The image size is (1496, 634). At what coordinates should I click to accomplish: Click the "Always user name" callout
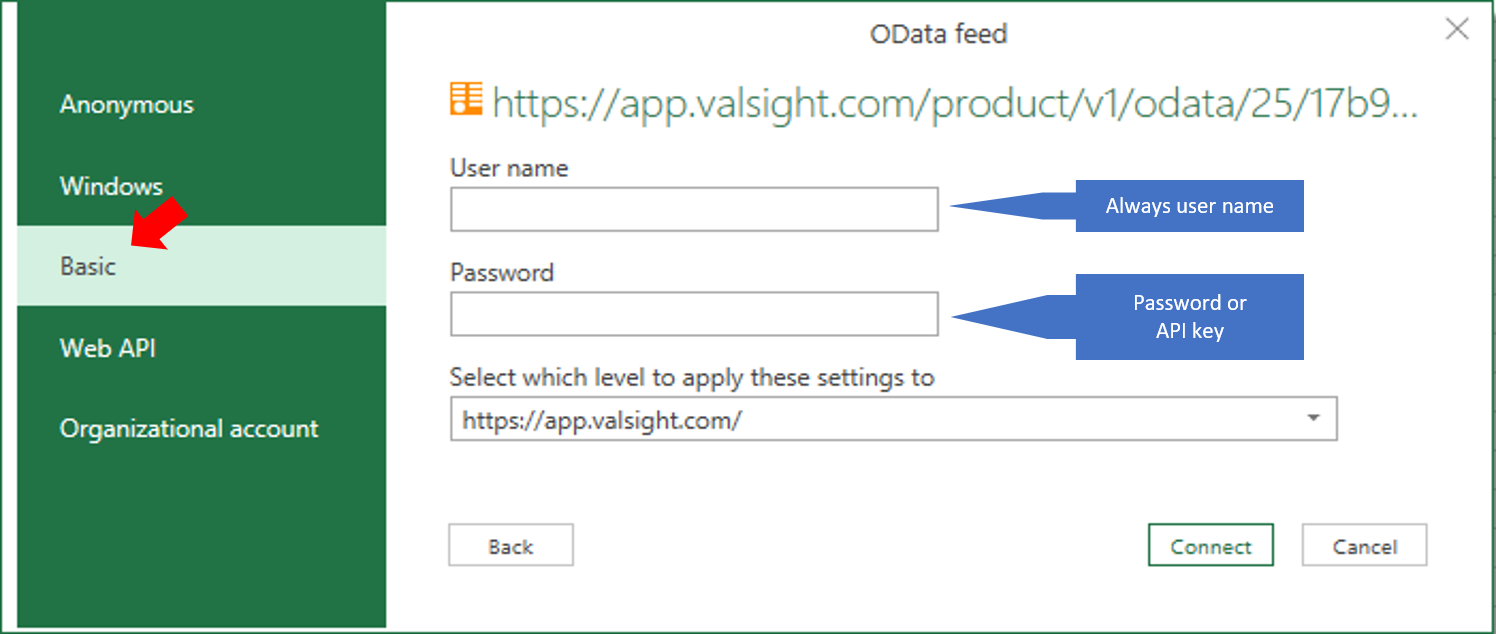point(1189,206)
